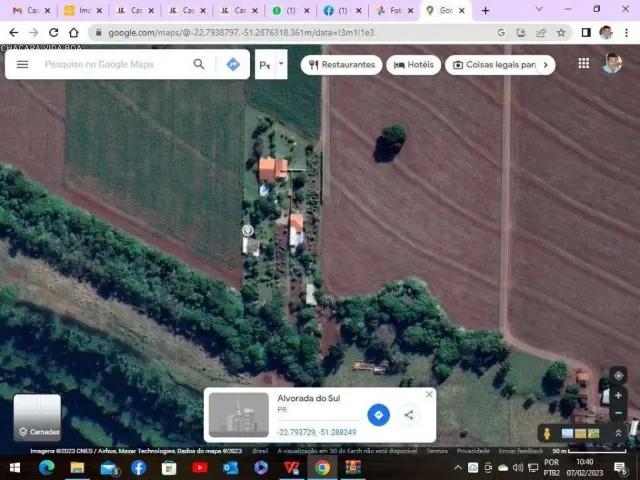Zoom out on the map
Viewport: 640px width, 480px height.
(x=618, y=412)
